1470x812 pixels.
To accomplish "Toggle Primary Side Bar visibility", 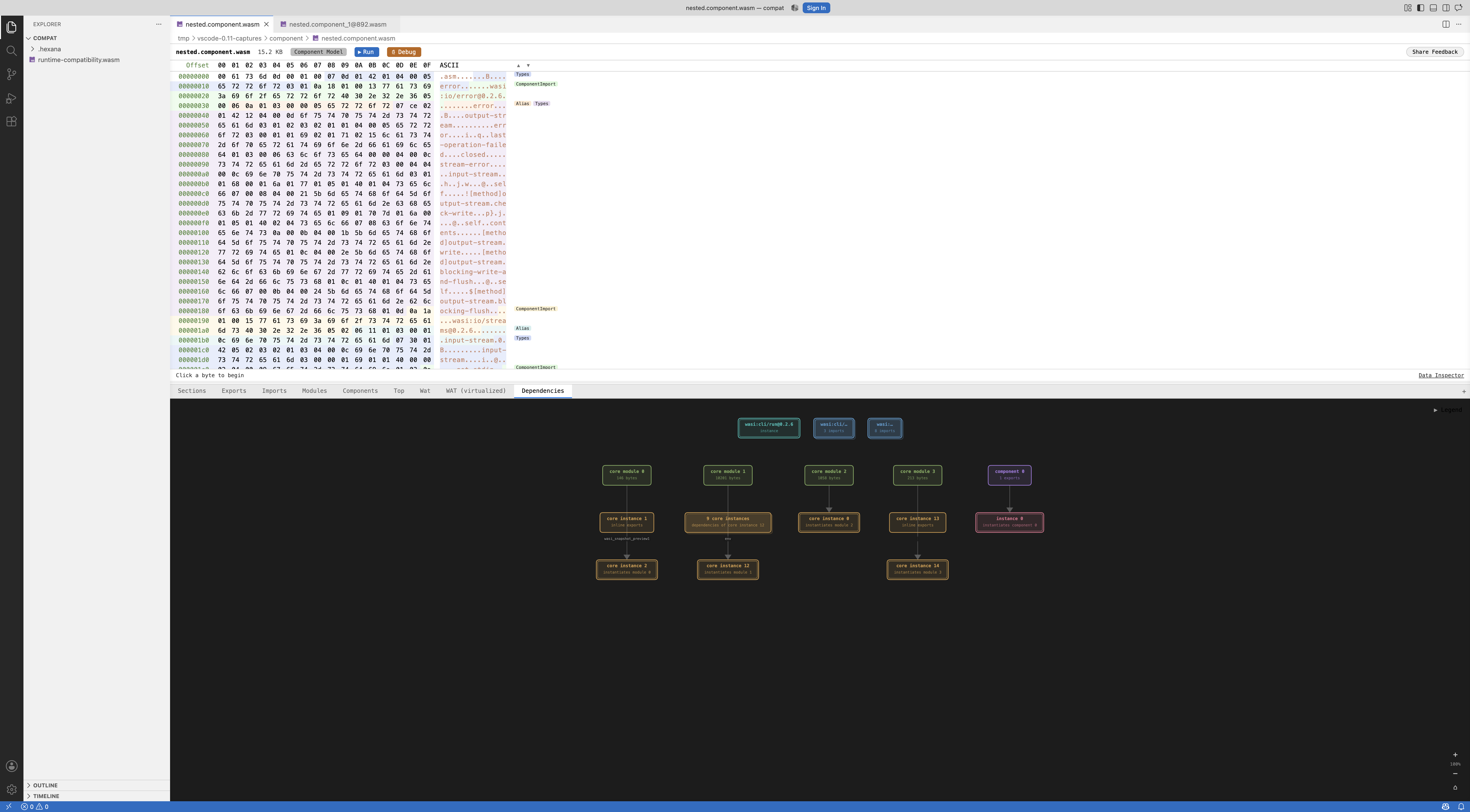I will pos(1420,8).
